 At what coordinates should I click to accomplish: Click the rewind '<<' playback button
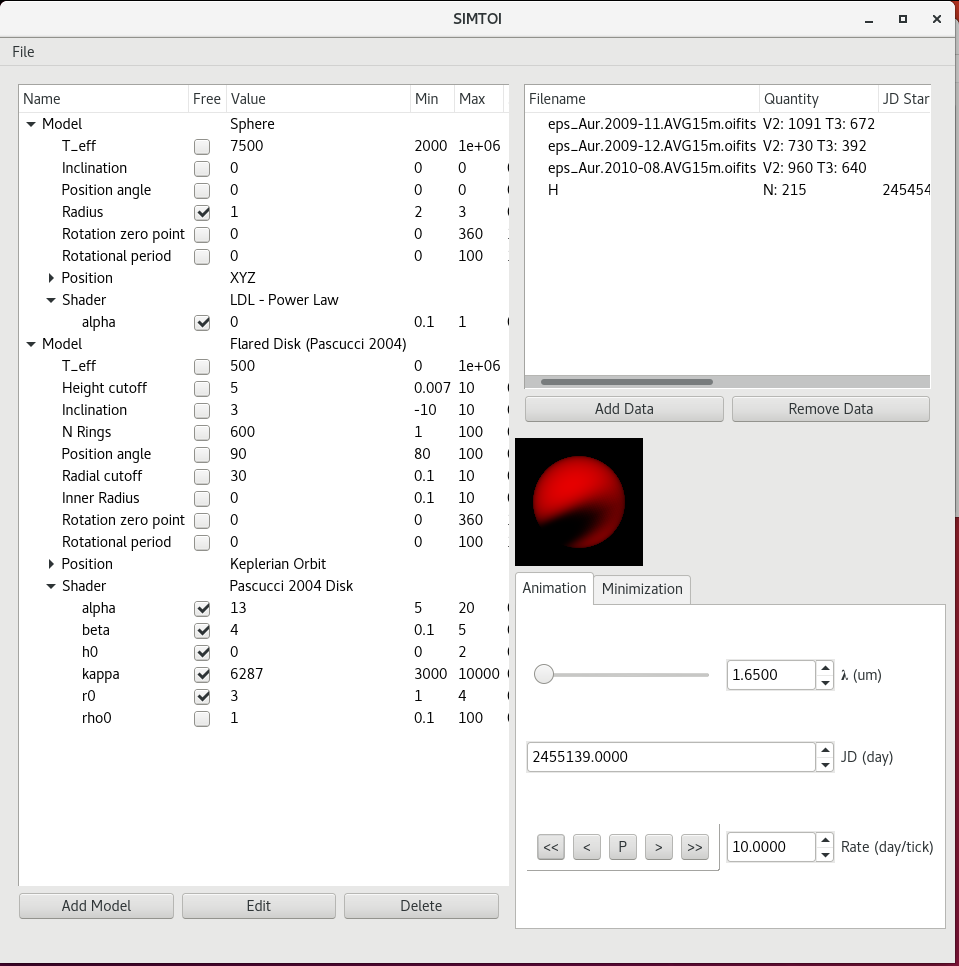pyautogui.click(x=550, y=847)
